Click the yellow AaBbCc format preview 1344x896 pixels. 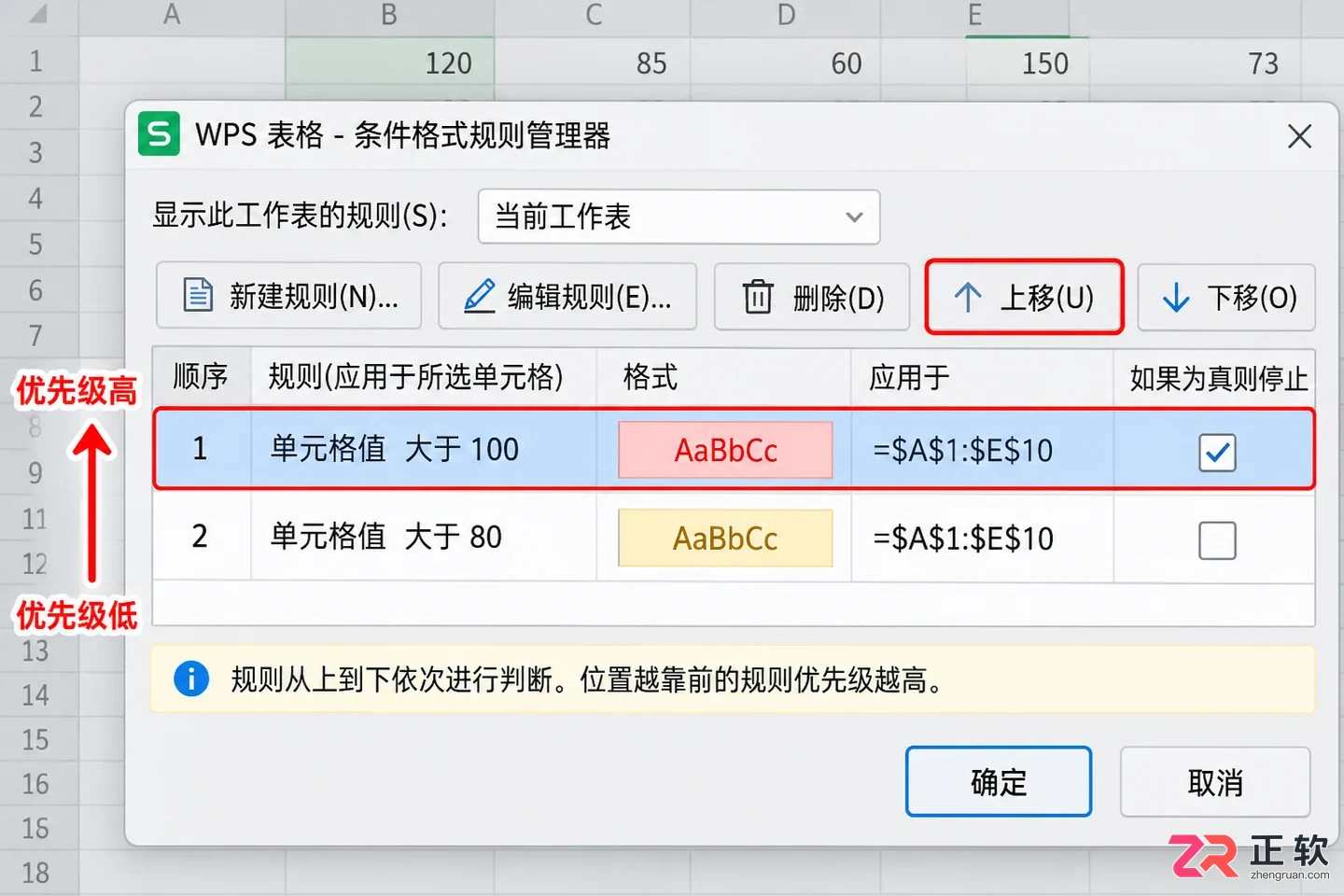point(725,538)
